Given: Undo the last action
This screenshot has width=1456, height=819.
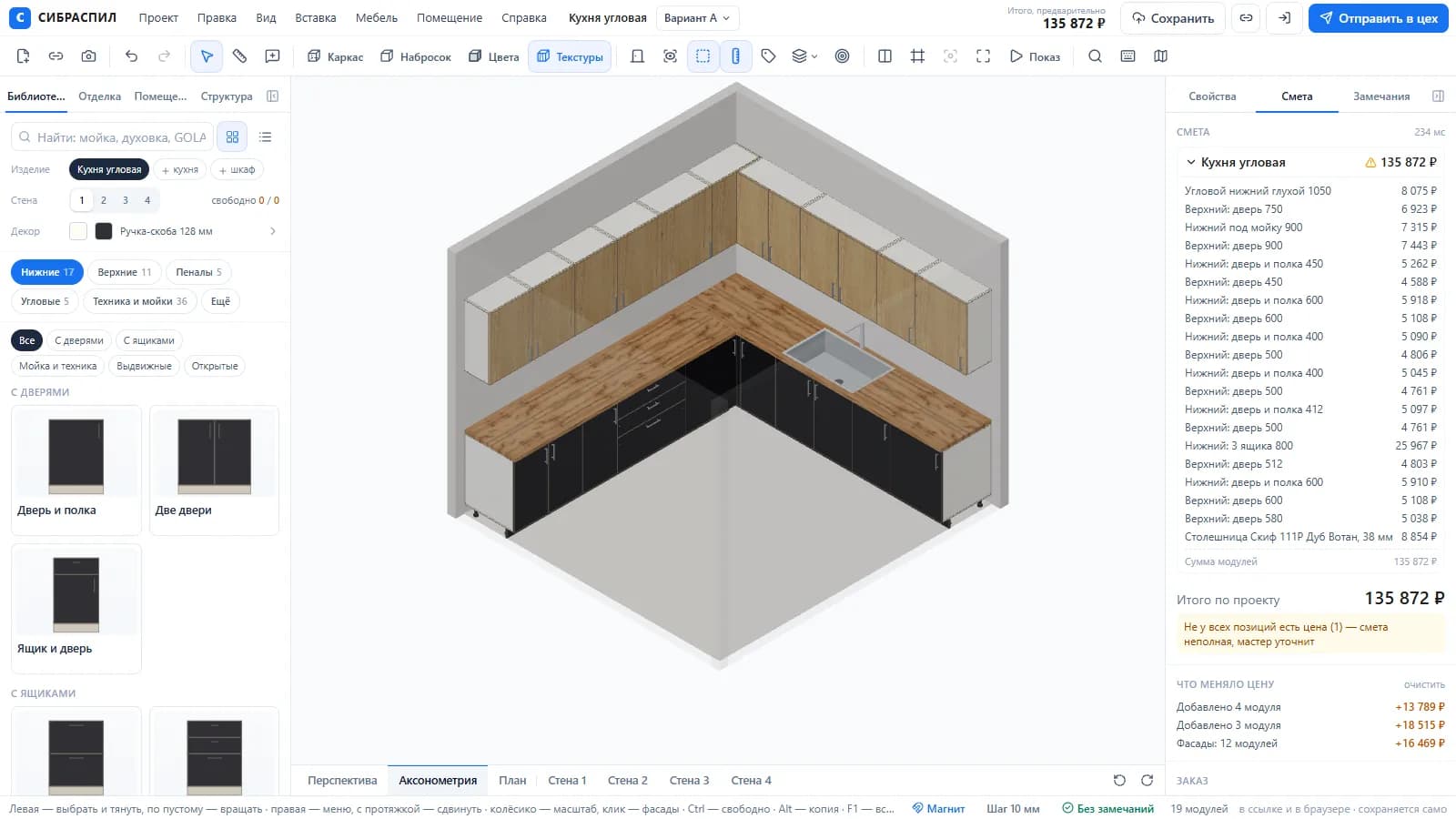Looking at the screenshot, I should (x=132, y=56).
